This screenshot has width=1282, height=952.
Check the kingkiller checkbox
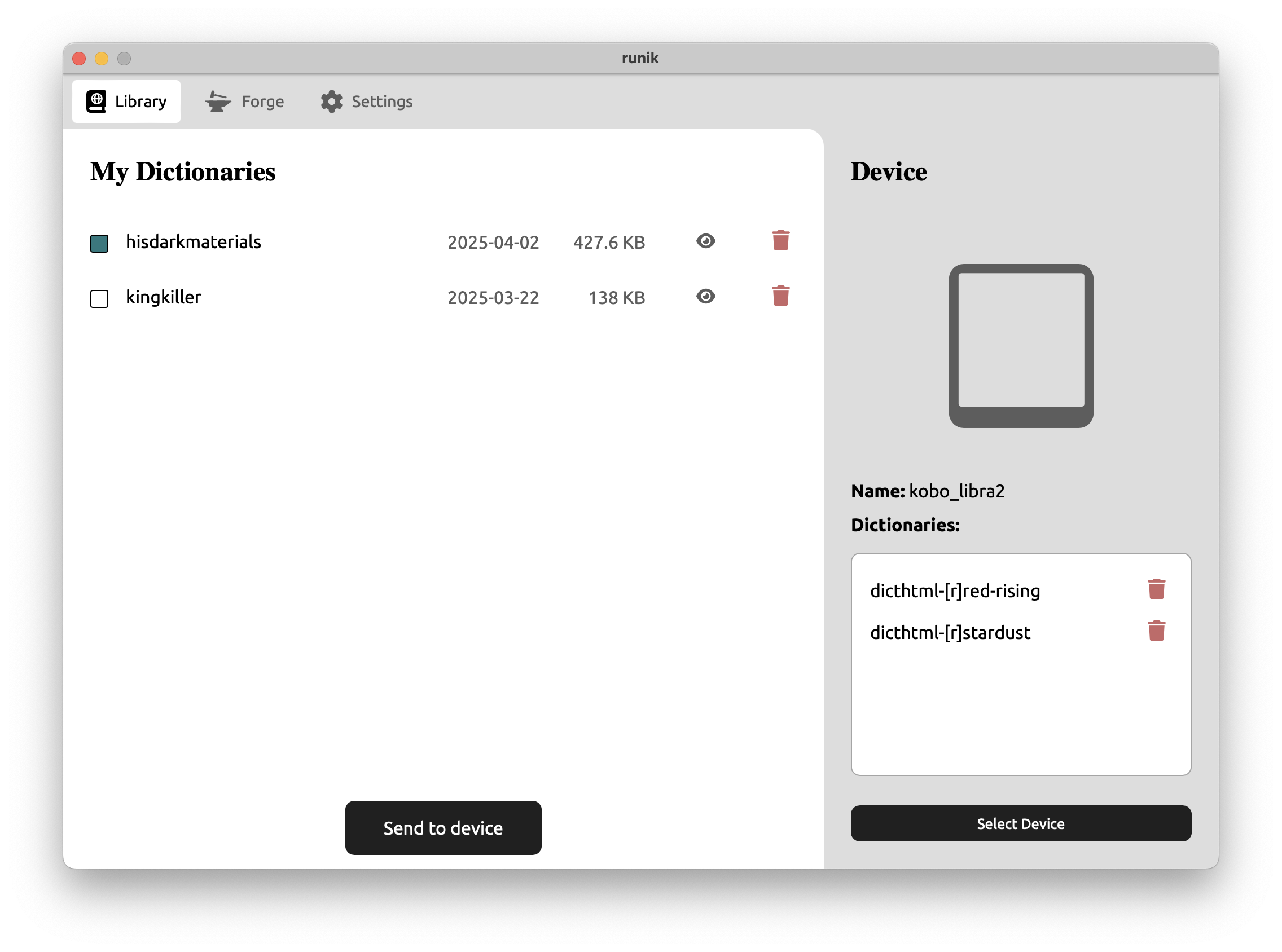tap(99, 298)
